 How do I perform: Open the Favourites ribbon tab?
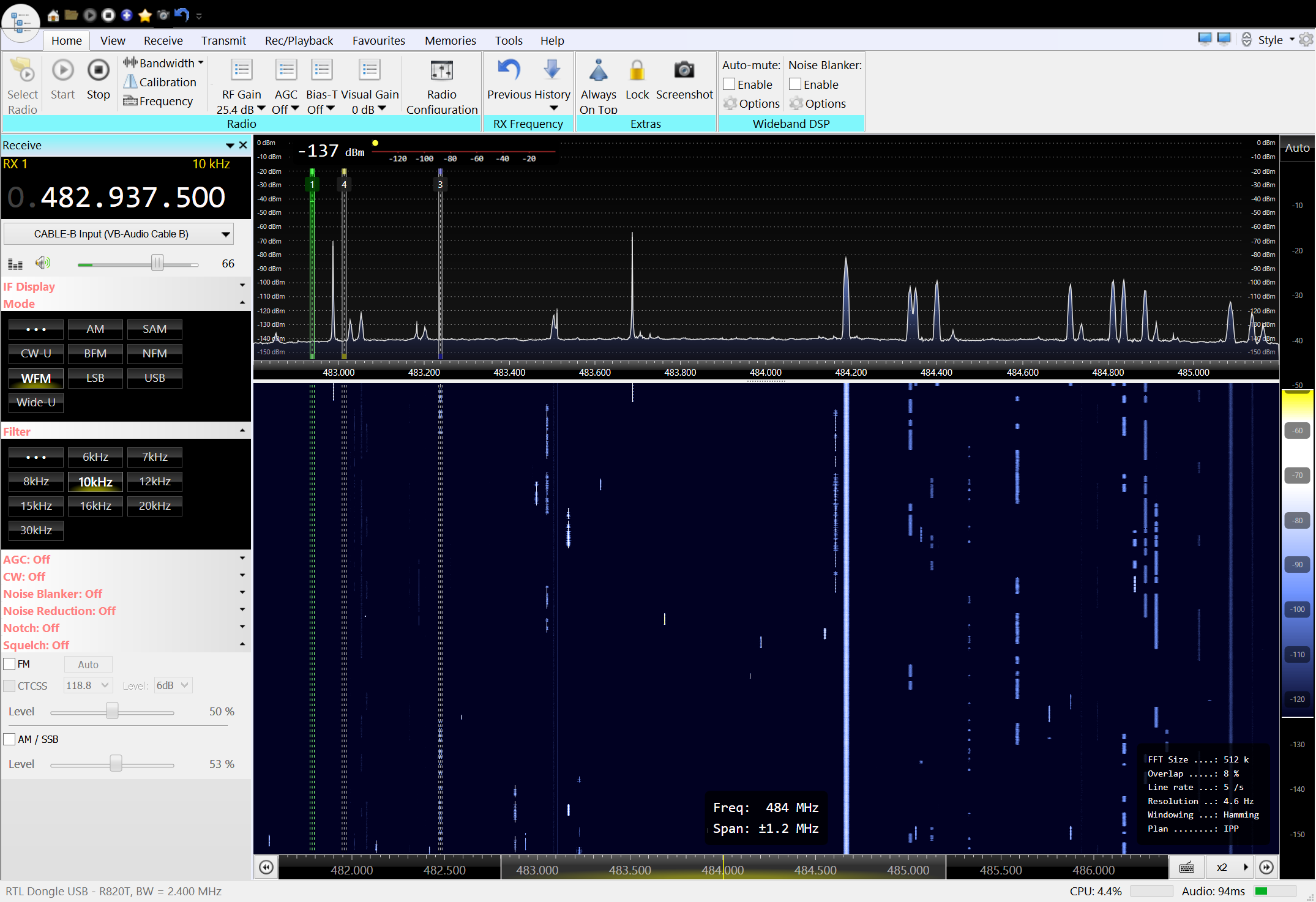pyautogui.click(x=378, y=40)
